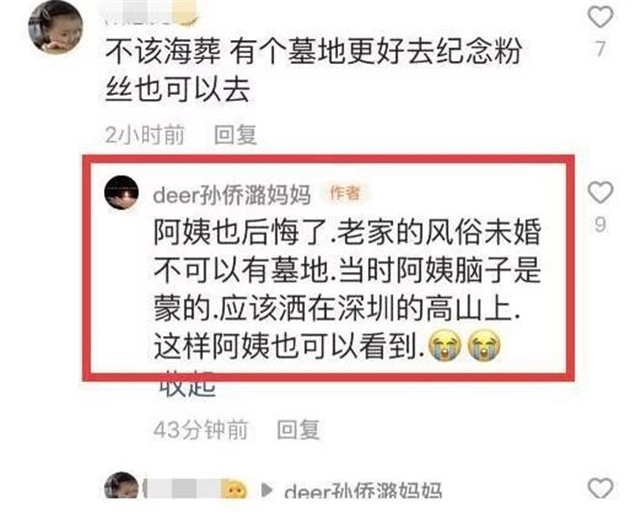This screenshot has width=640, height=523.
Task: Open deer孙侨潞妈妈's dark avatar
Action: pos(121,193)
